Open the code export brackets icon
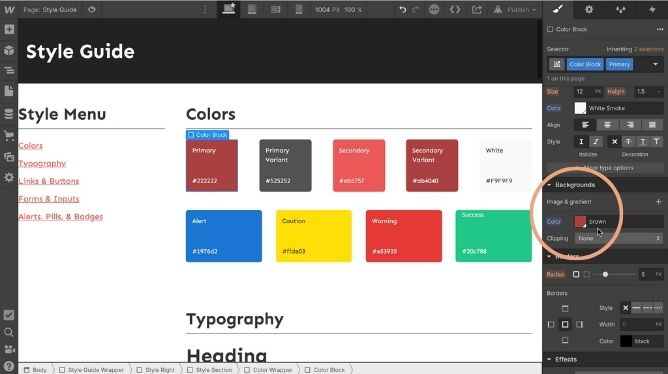The width and height of the screenshot is (668, 374). point(455,9)
